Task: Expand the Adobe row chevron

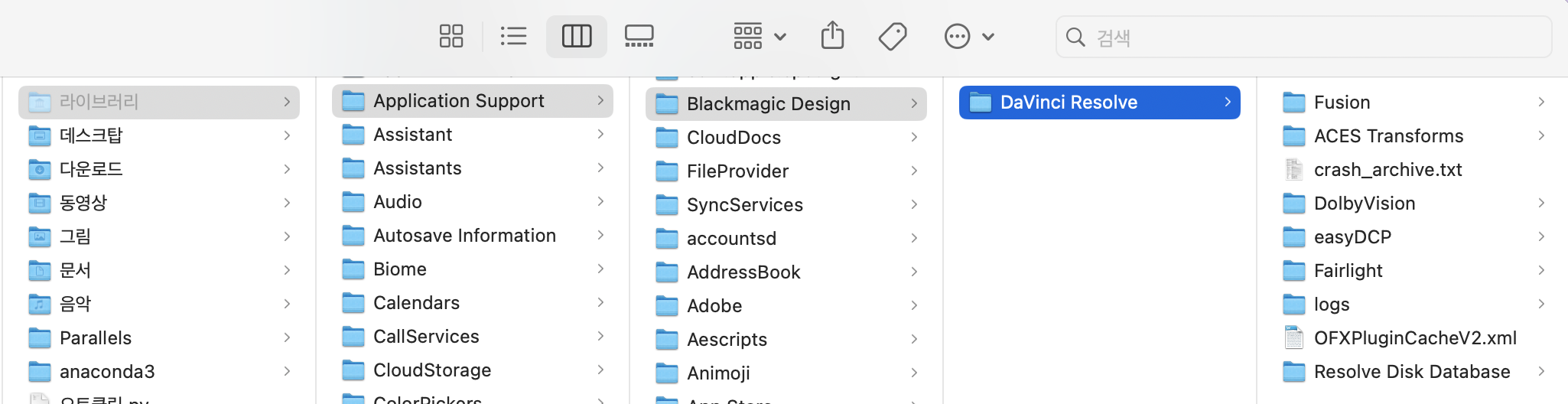Action: pyautogui.click(x=914, y=305)
